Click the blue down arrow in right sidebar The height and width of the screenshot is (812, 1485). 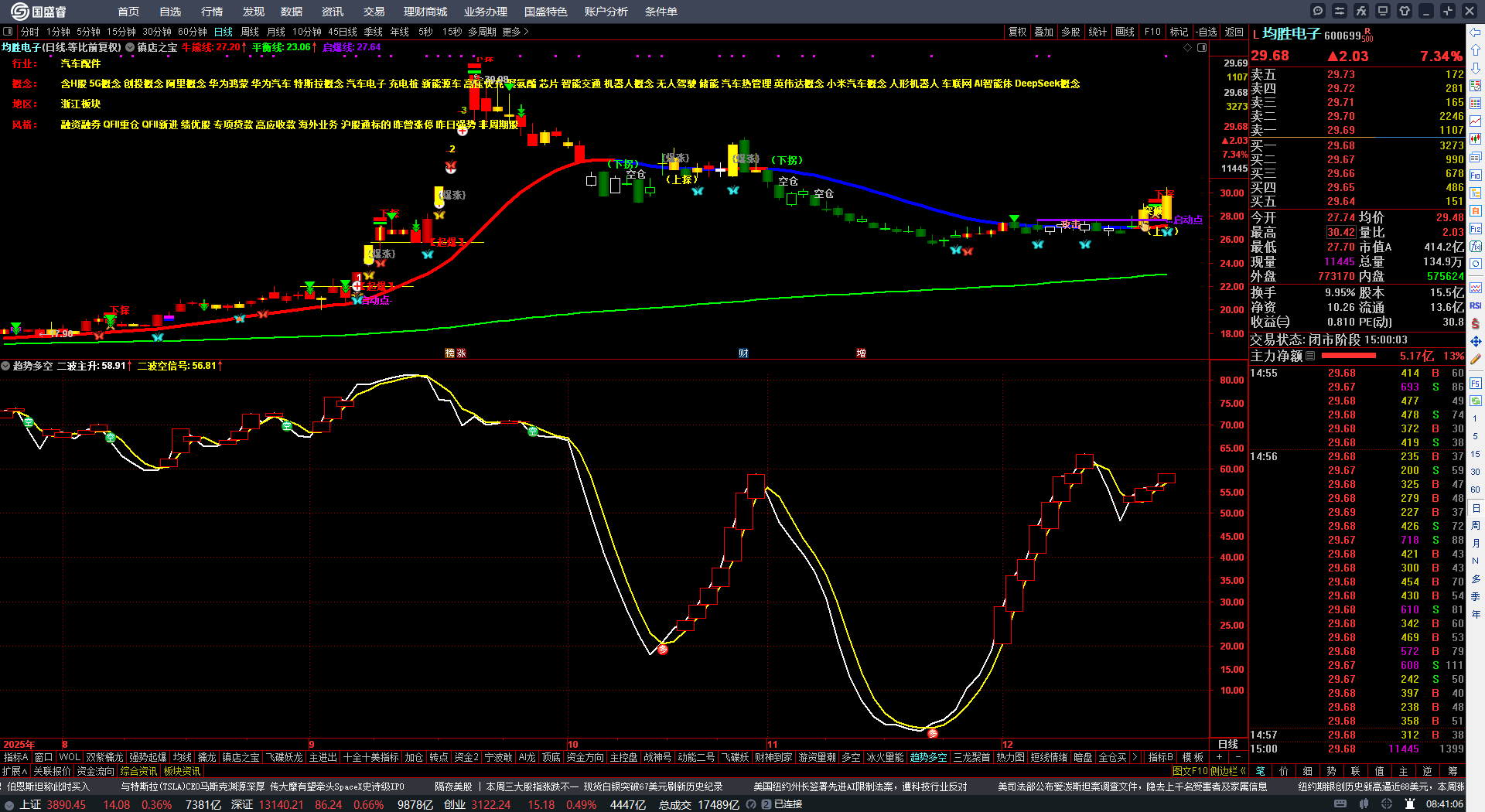[x=1476, y=68]
